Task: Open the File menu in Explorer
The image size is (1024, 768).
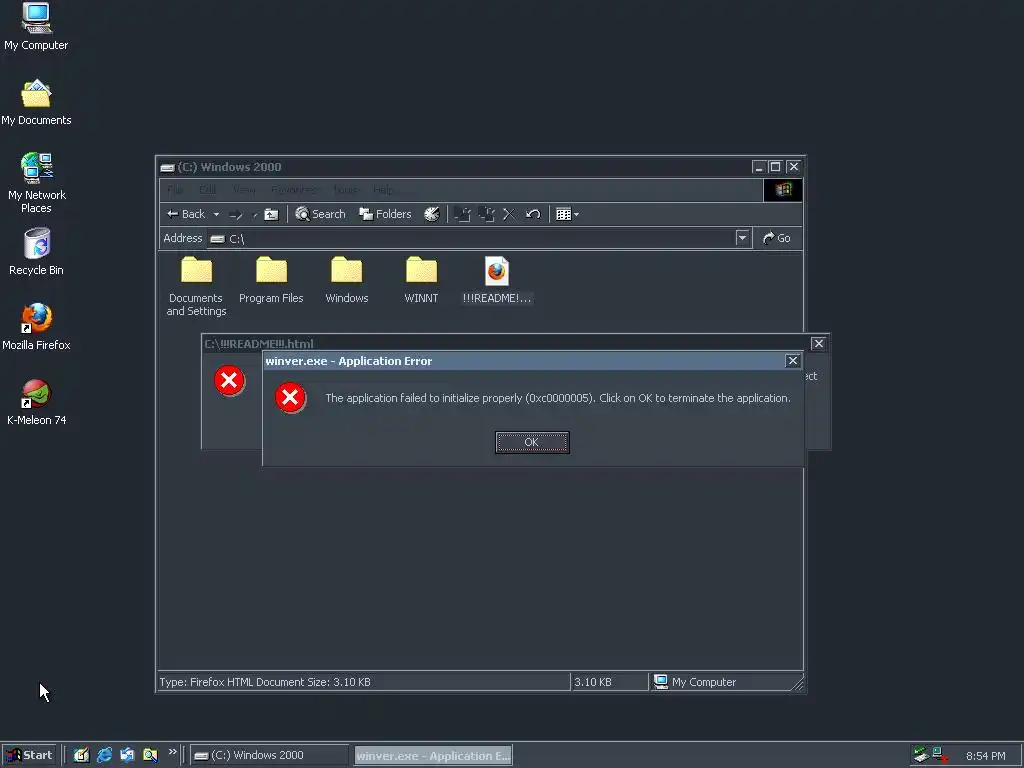Action: pos(174,190)
